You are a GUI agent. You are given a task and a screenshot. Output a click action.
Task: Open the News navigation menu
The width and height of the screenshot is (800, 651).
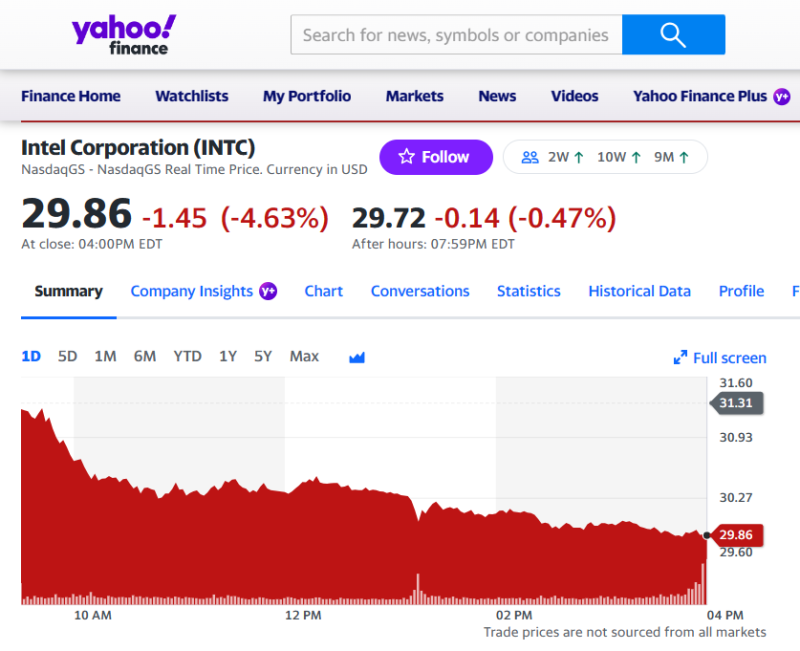[497, 96]
